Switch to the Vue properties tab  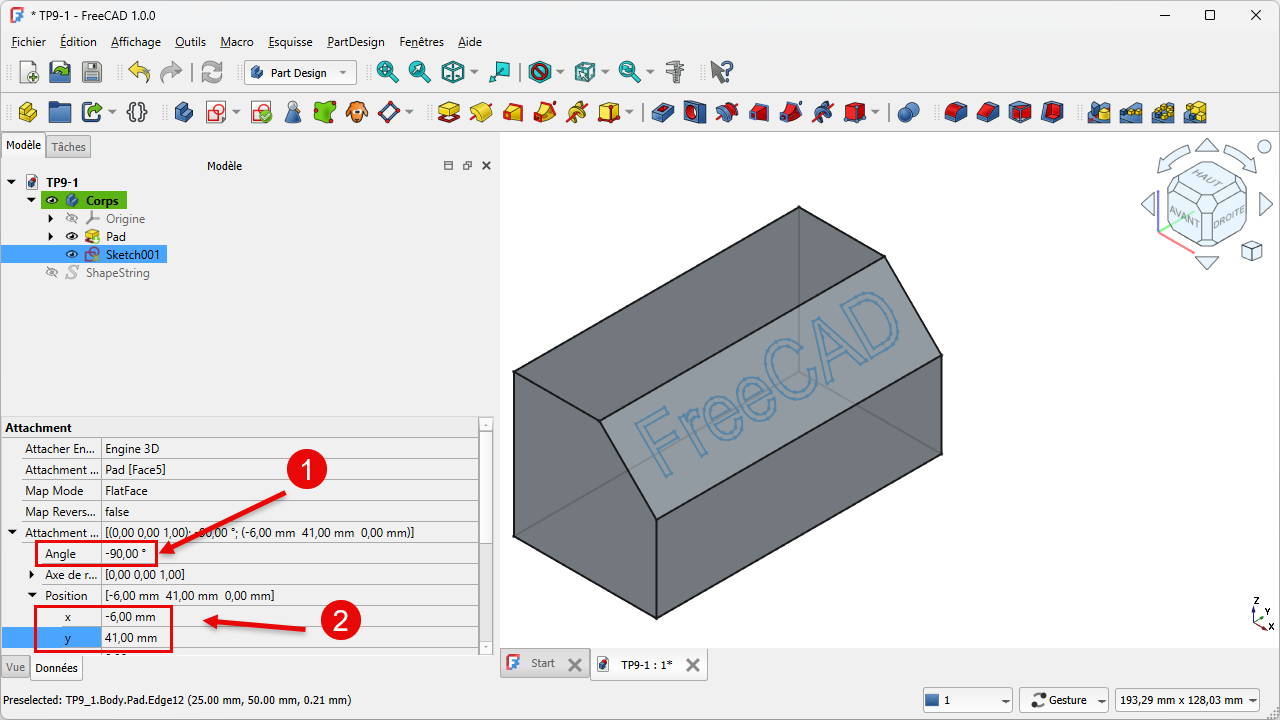(x=15, y=667)
